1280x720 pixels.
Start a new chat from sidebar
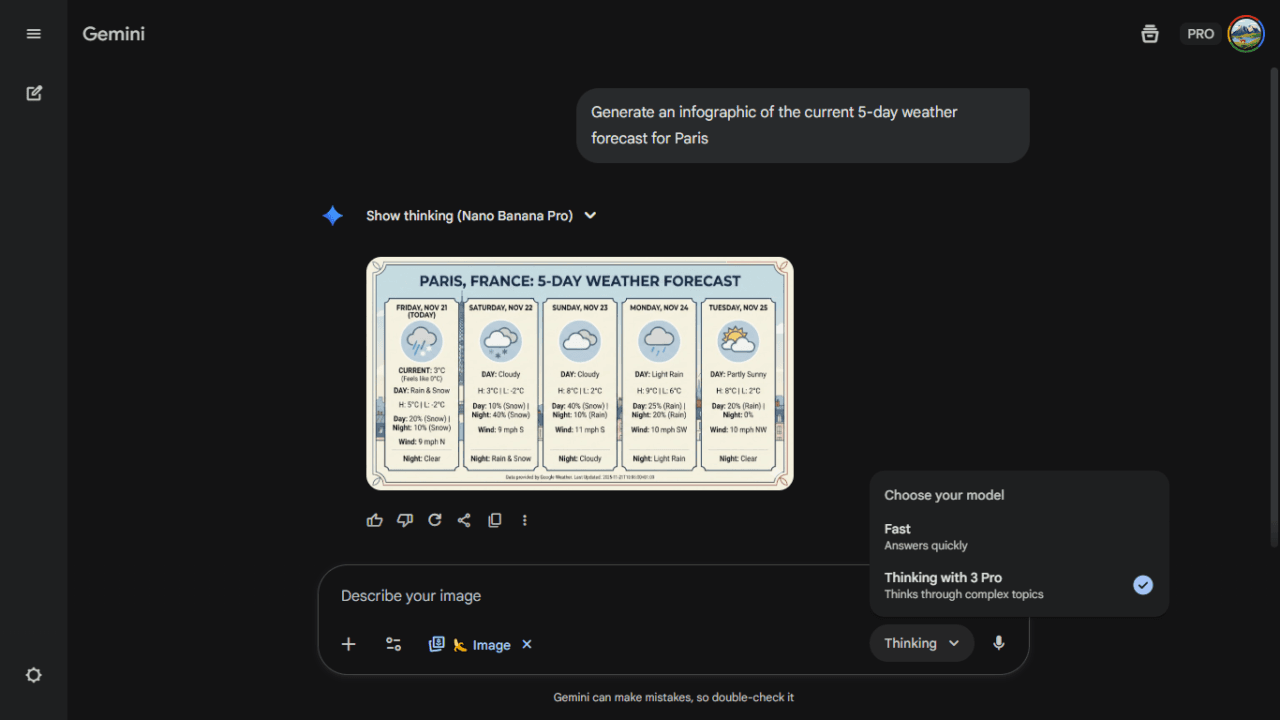[34, 93]
